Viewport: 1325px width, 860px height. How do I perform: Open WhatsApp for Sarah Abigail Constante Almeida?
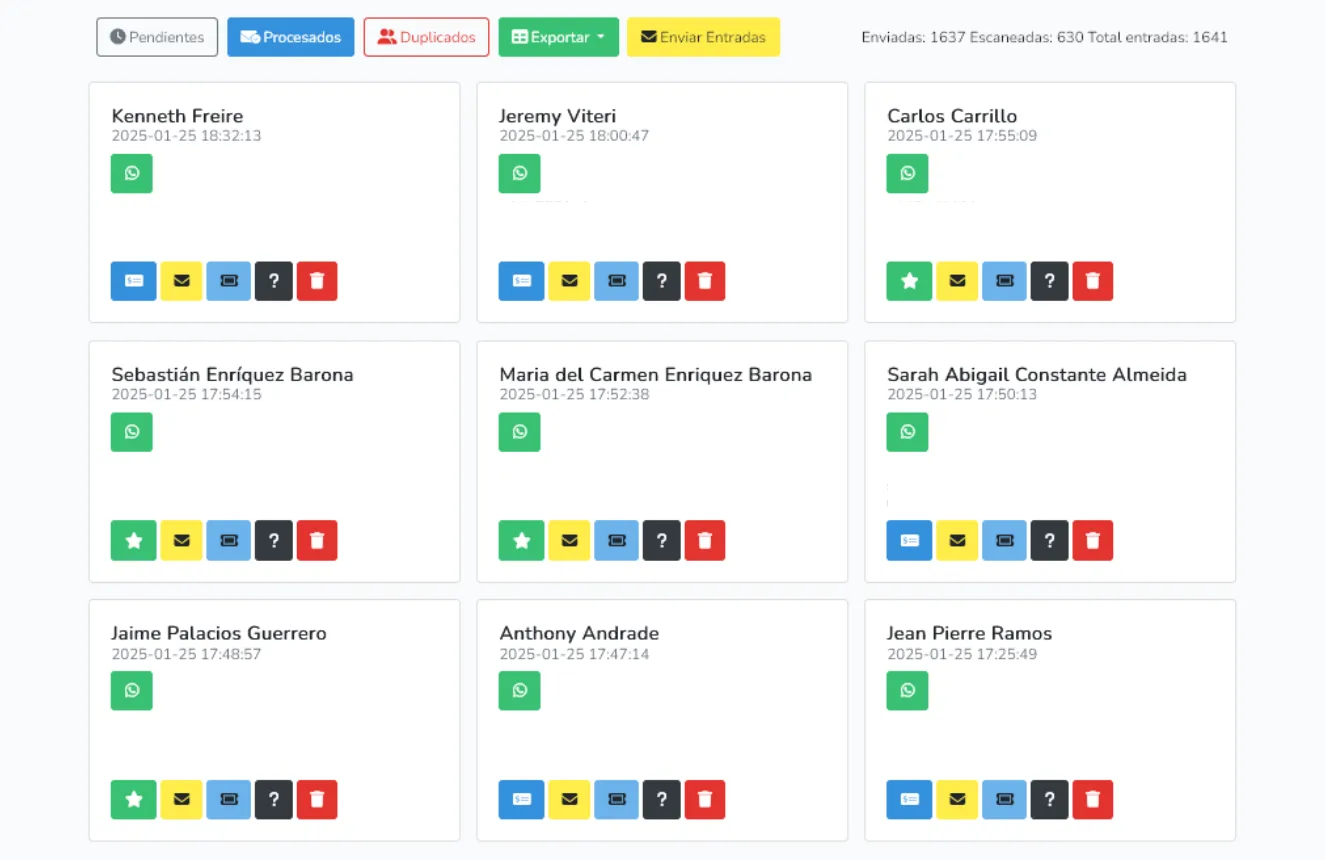click(x=907, y=432)
